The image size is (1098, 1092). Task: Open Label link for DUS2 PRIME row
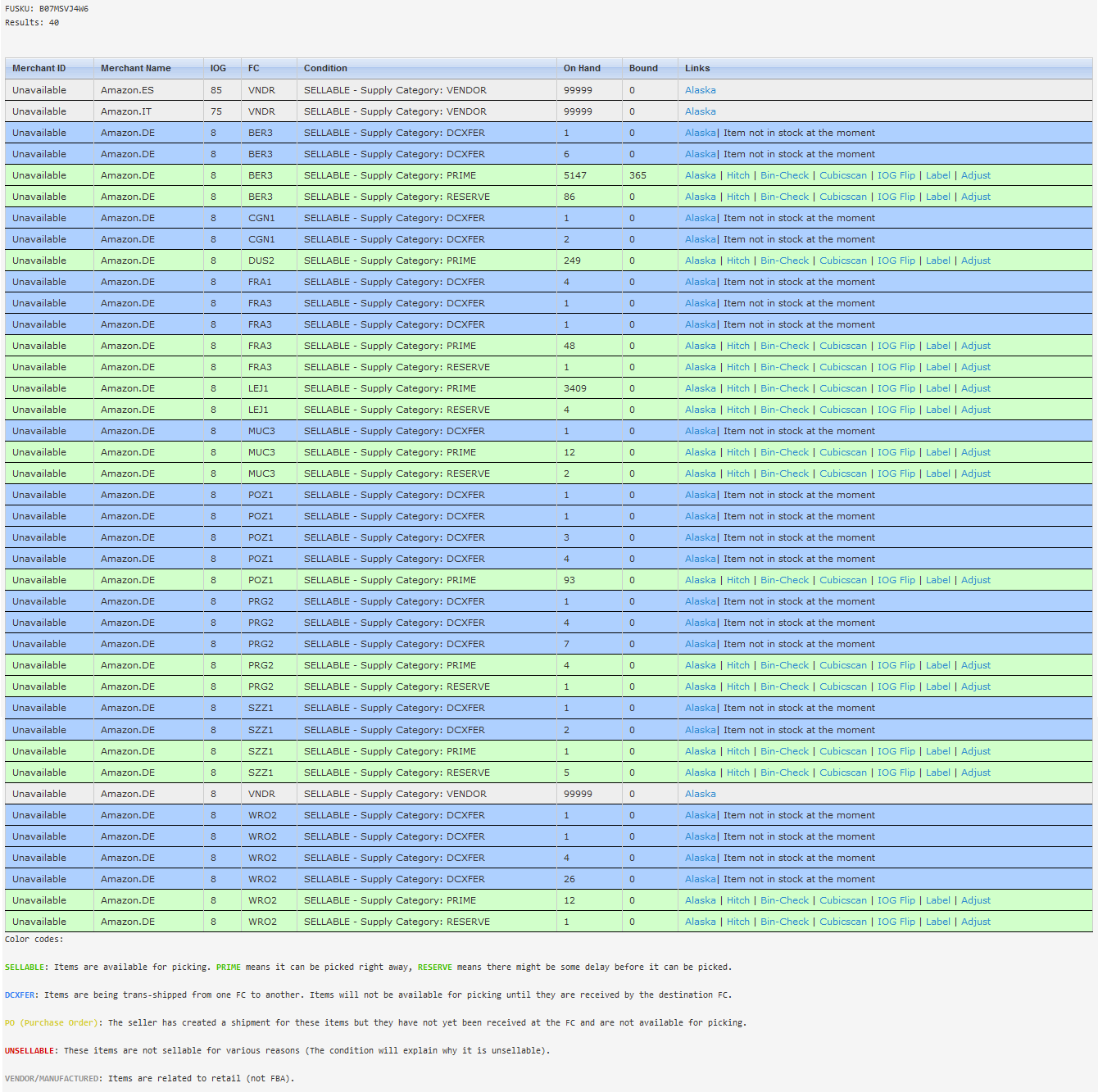pyautogui.click(x=937, y=261)
